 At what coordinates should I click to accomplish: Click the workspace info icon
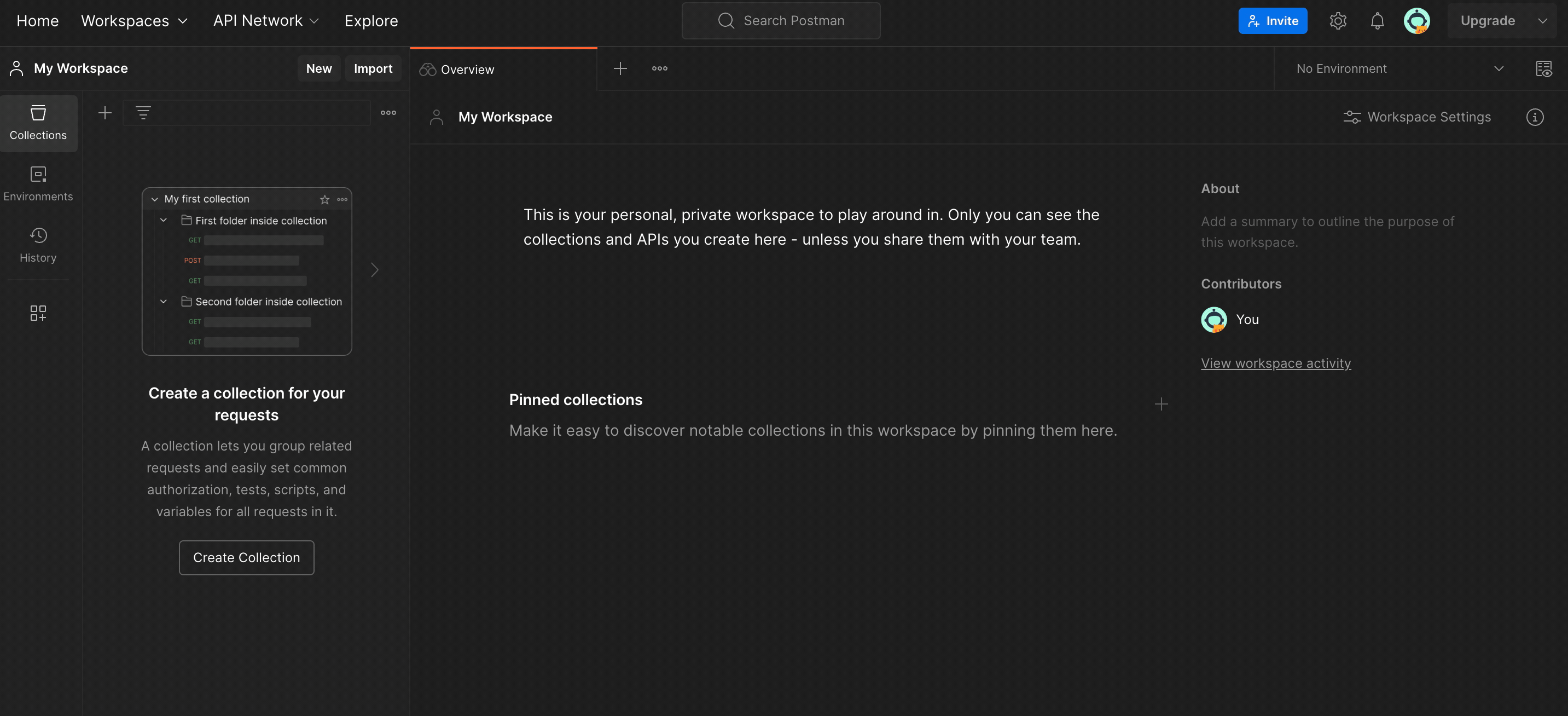(x=1535, y=117)
